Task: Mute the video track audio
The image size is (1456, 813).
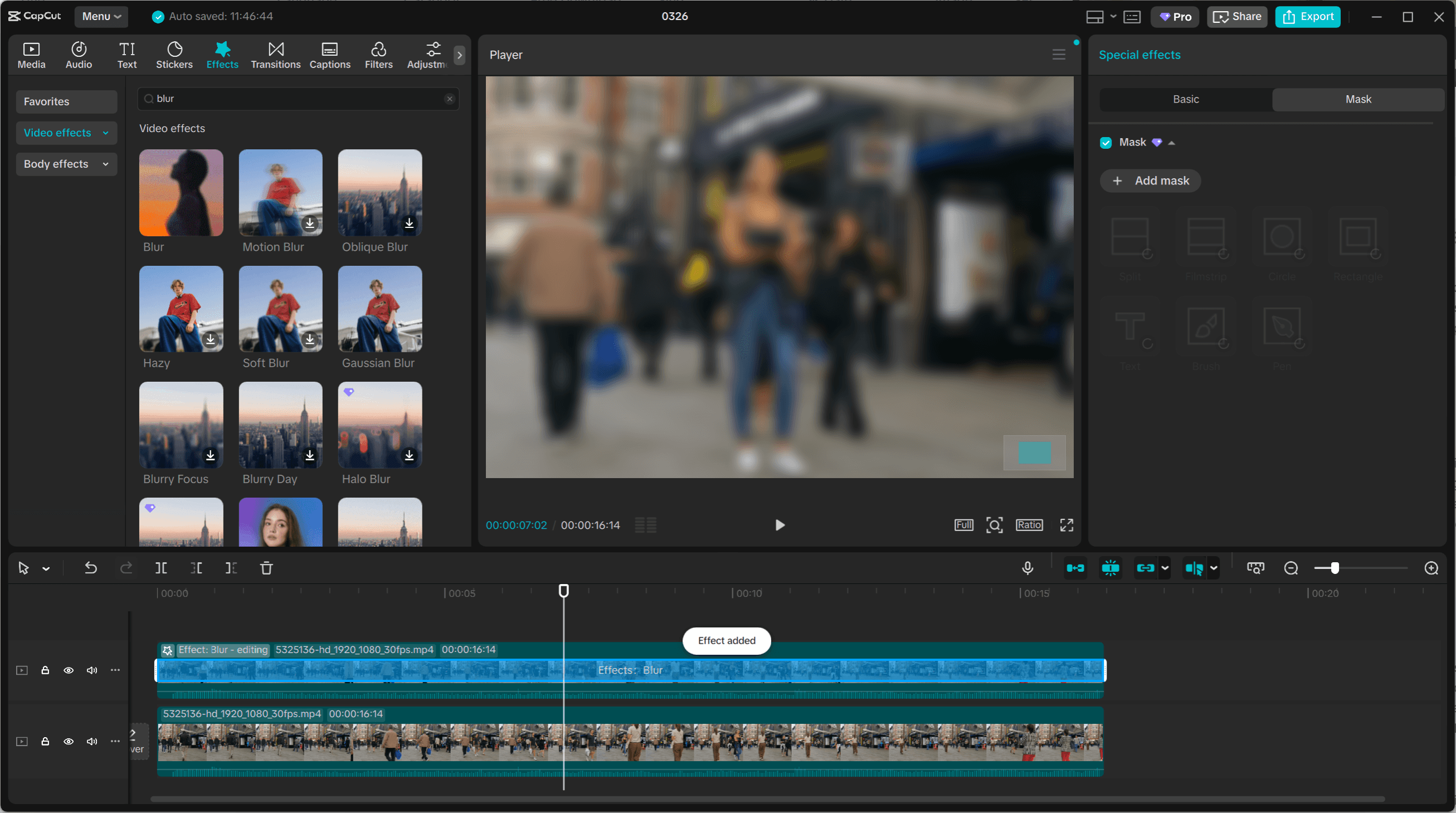Action: click(x=91, y=741)
